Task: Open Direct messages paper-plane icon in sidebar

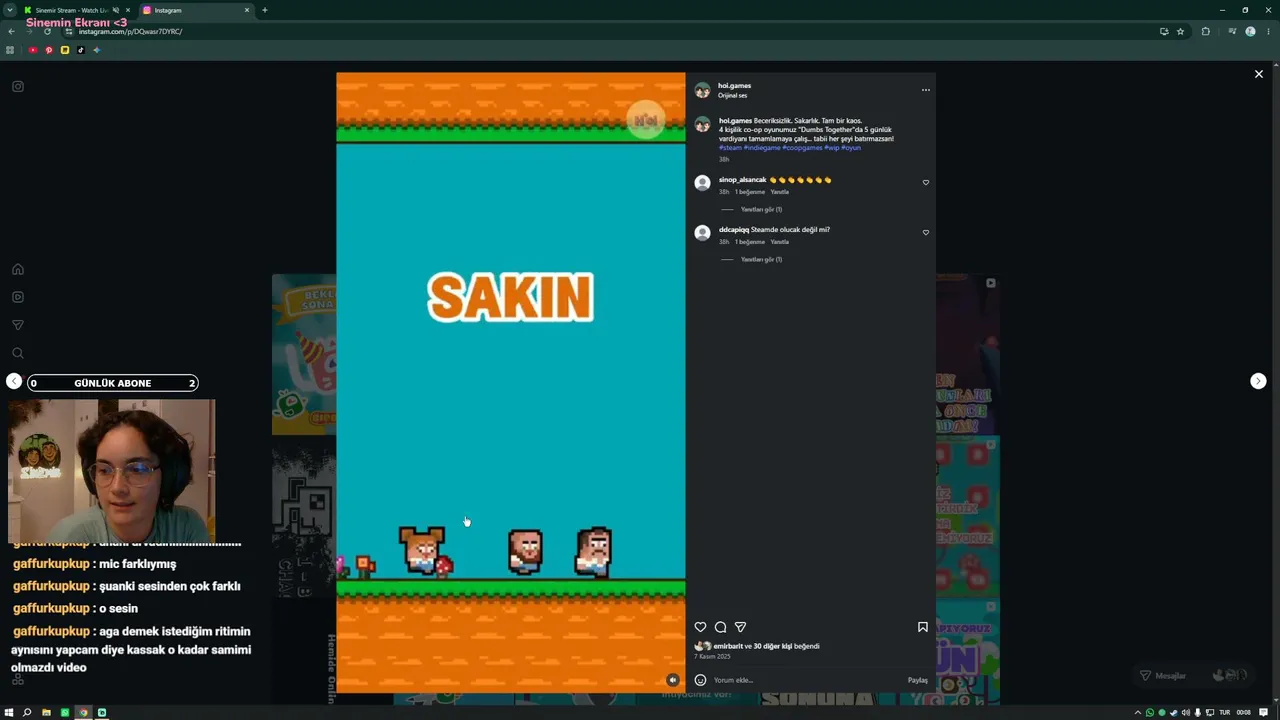Action: pos(18,325)
